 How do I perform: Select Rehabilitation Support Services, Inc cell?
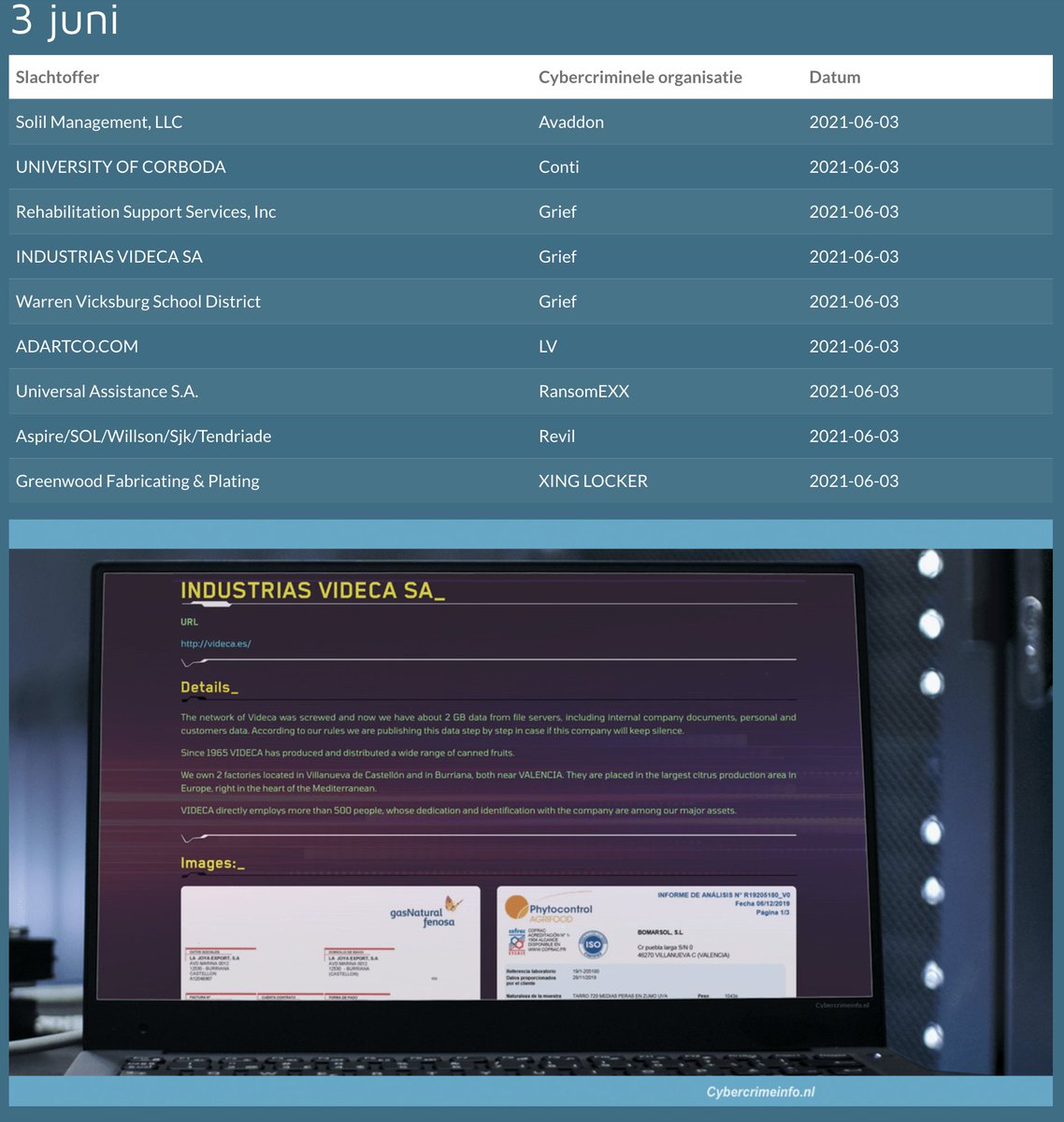[x=146, y=212]
